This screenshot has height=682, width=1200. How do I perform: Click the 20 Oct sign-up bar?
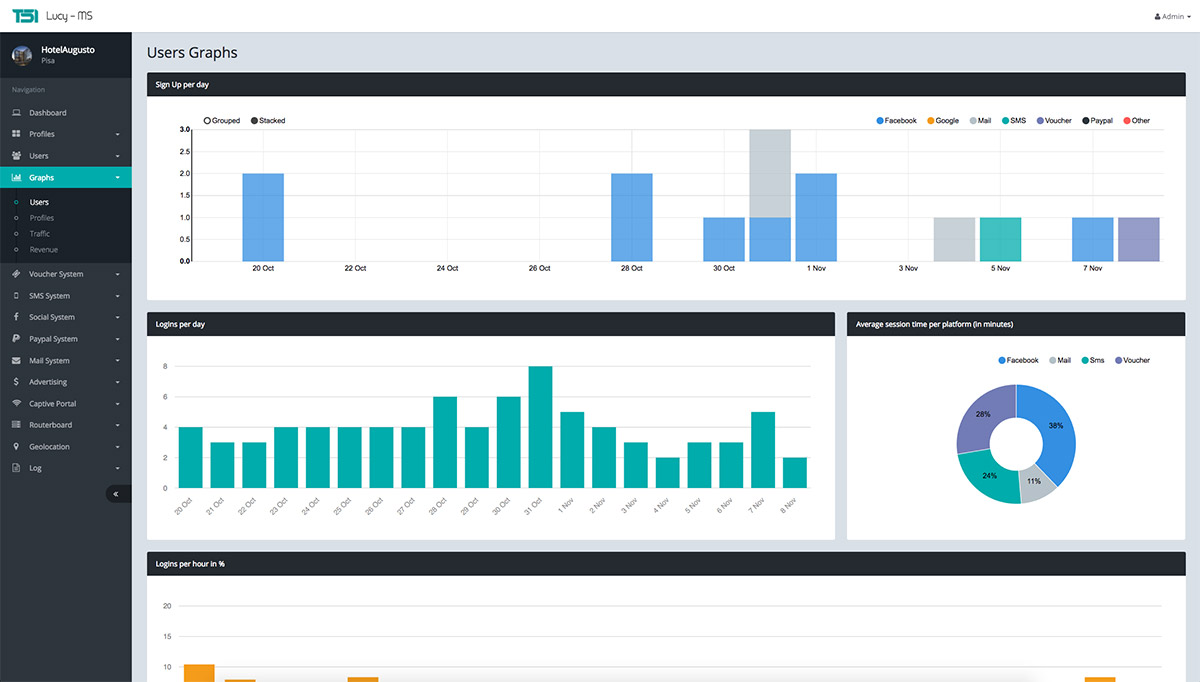263,217
